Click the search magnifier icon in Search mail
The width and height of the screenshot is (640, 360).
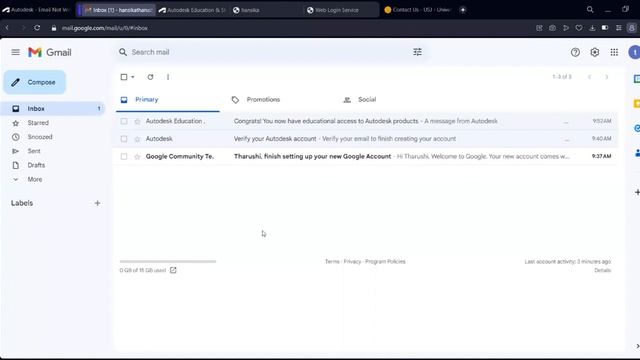point(122,52)
